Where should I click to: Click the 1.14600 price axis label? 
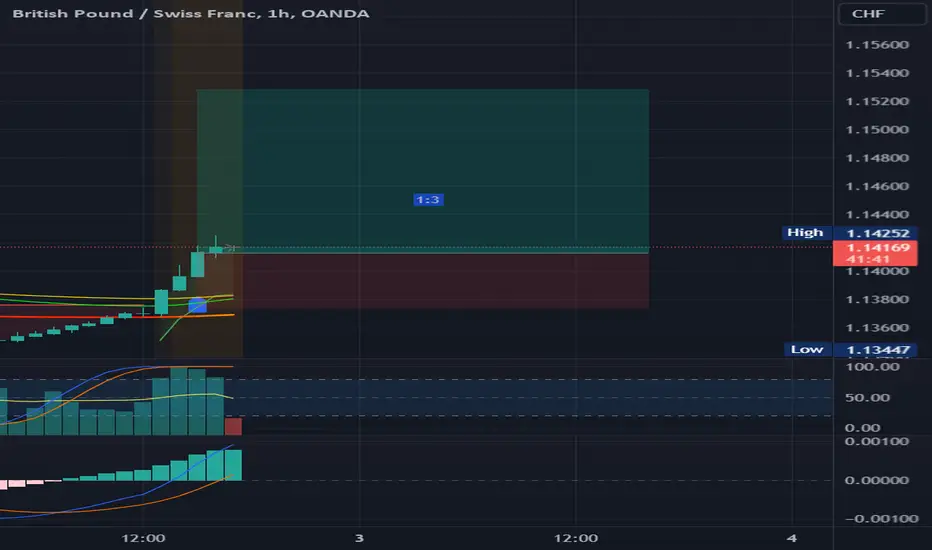pos(877,186)
